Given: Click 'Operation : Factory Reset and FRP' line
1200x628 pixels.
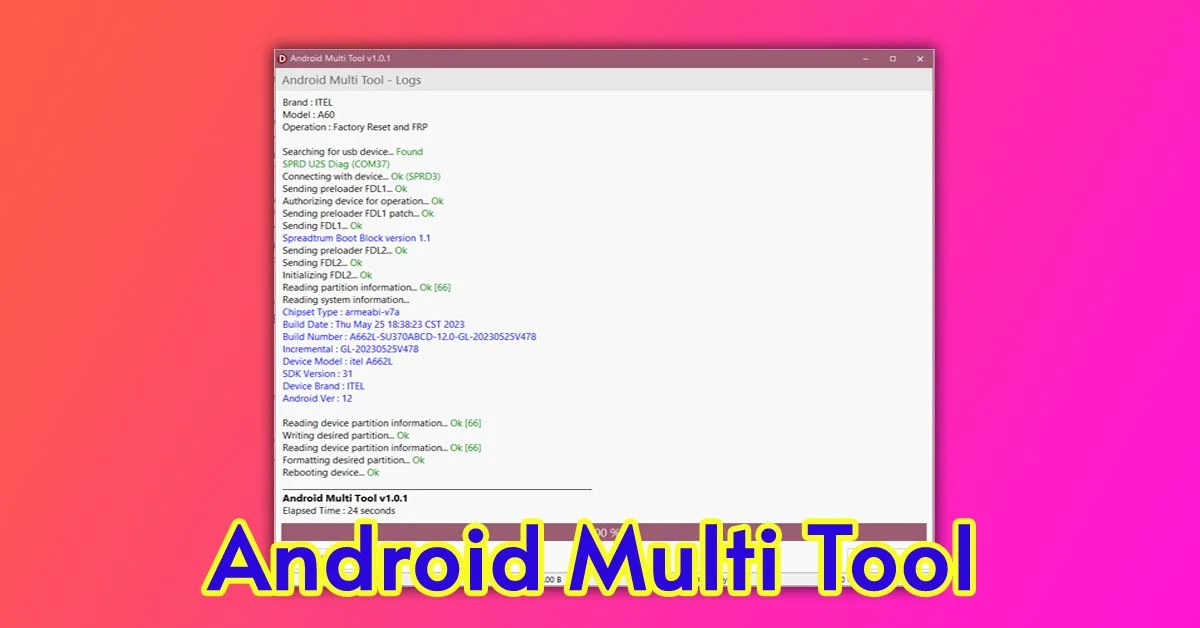Looking at the screenshot, I should coord(355,127).
